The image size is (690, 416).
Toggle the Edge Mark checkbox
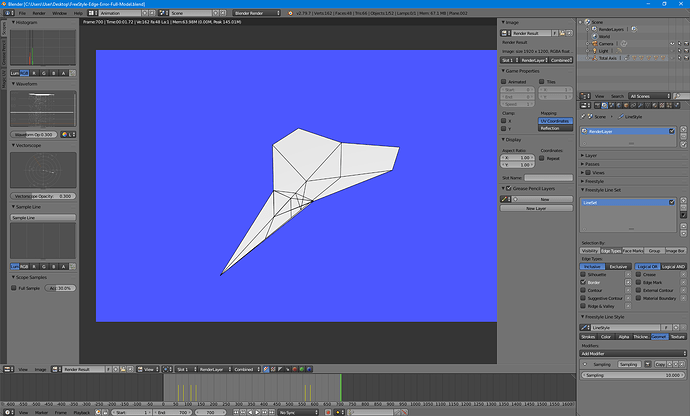[x=638, y=282]
